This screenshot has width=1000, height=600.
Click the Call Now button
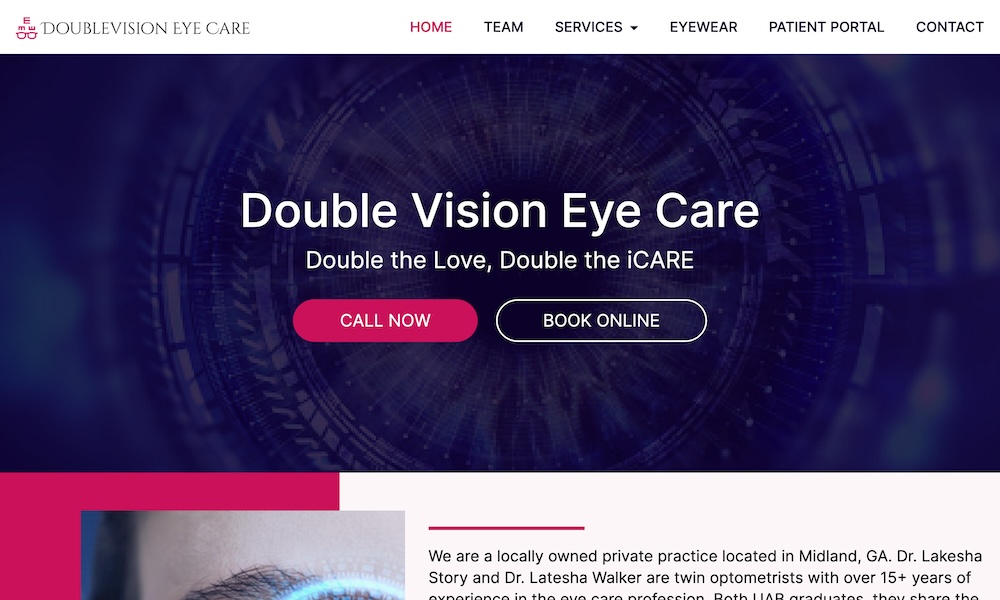(385, 321)
